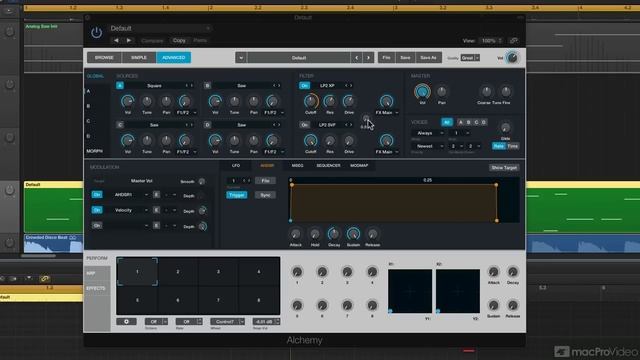Click inside the X2/Y2 XY pad
Image resolution: width=640 pixels, height=360 pixels.
tap(458, 291)
